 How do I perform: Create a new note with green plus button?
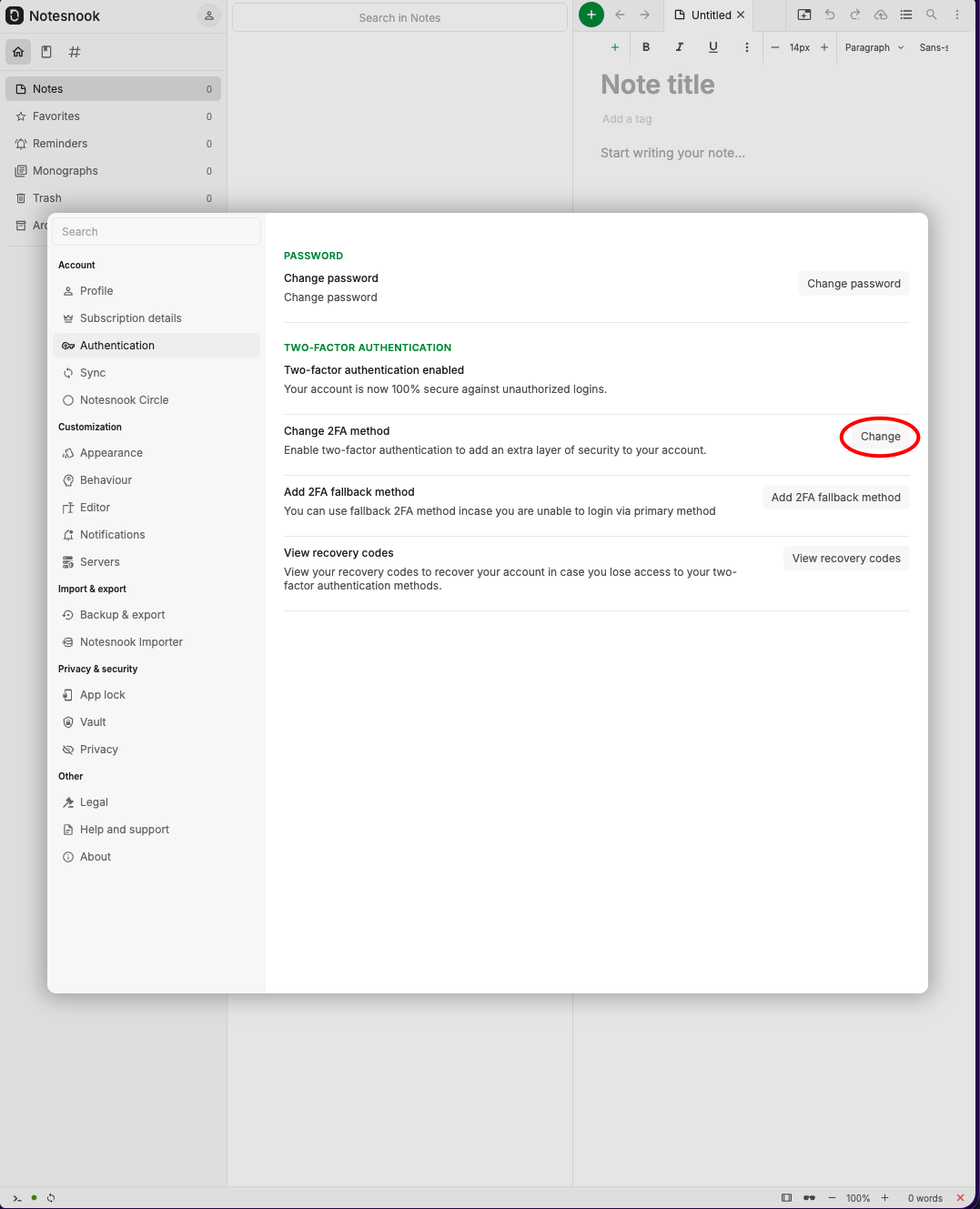point(591,15)
